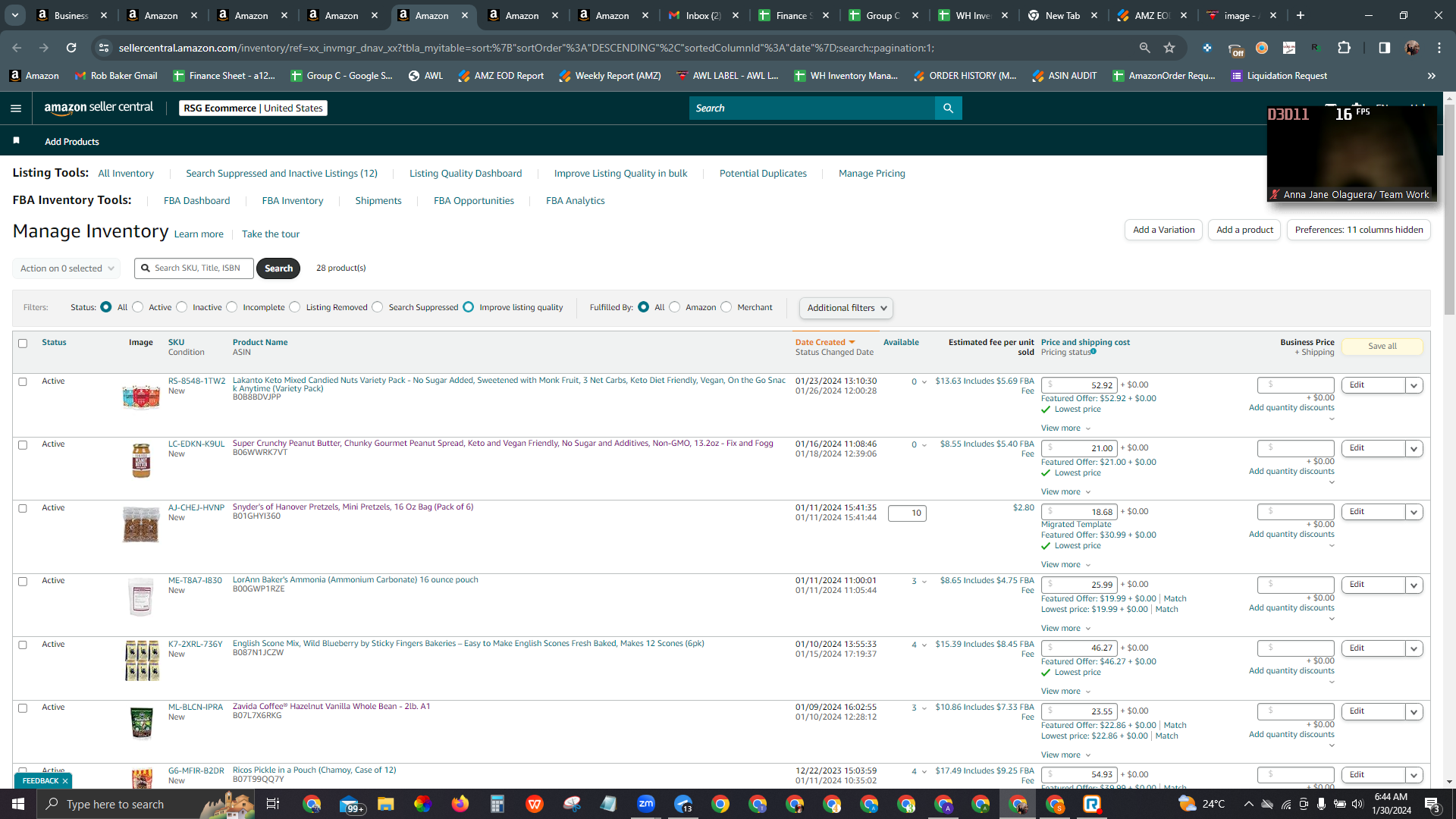Expand View more for English Scone Mix
The image size is (1456, 819).
(x=1065, y=692)
